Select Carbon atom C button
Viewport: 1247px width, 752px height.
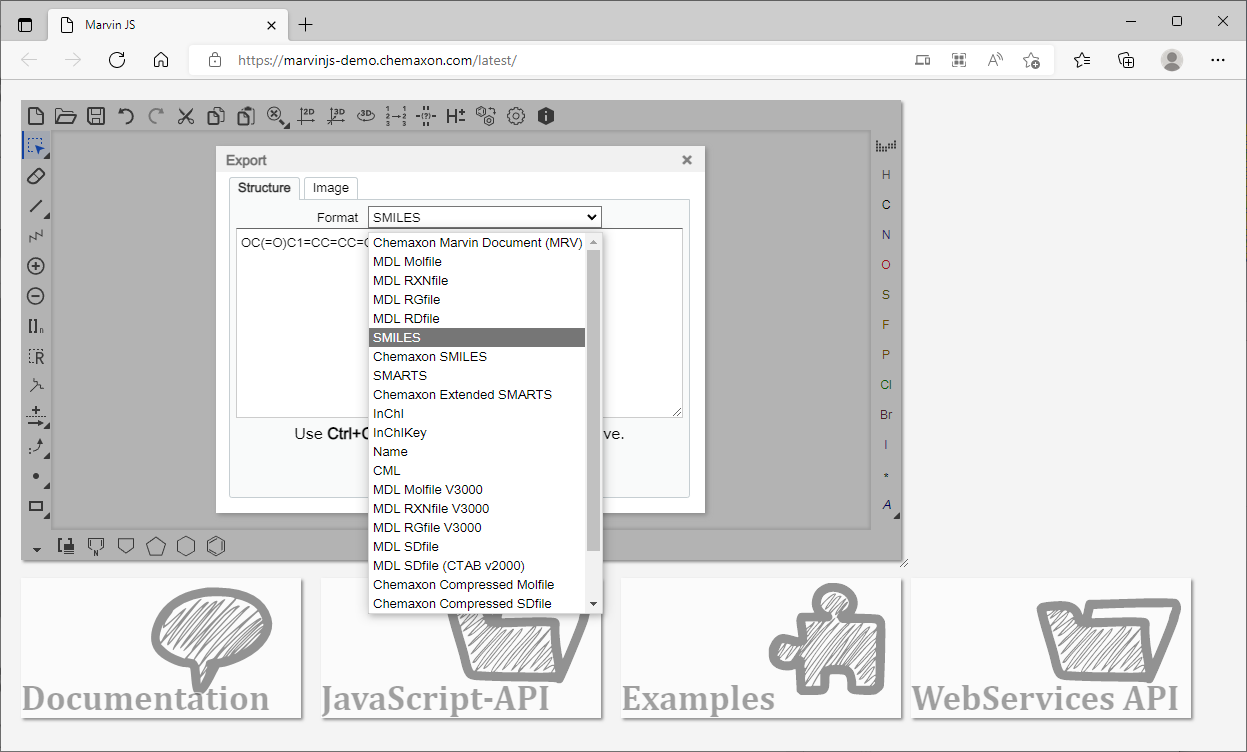click(886, 205)
